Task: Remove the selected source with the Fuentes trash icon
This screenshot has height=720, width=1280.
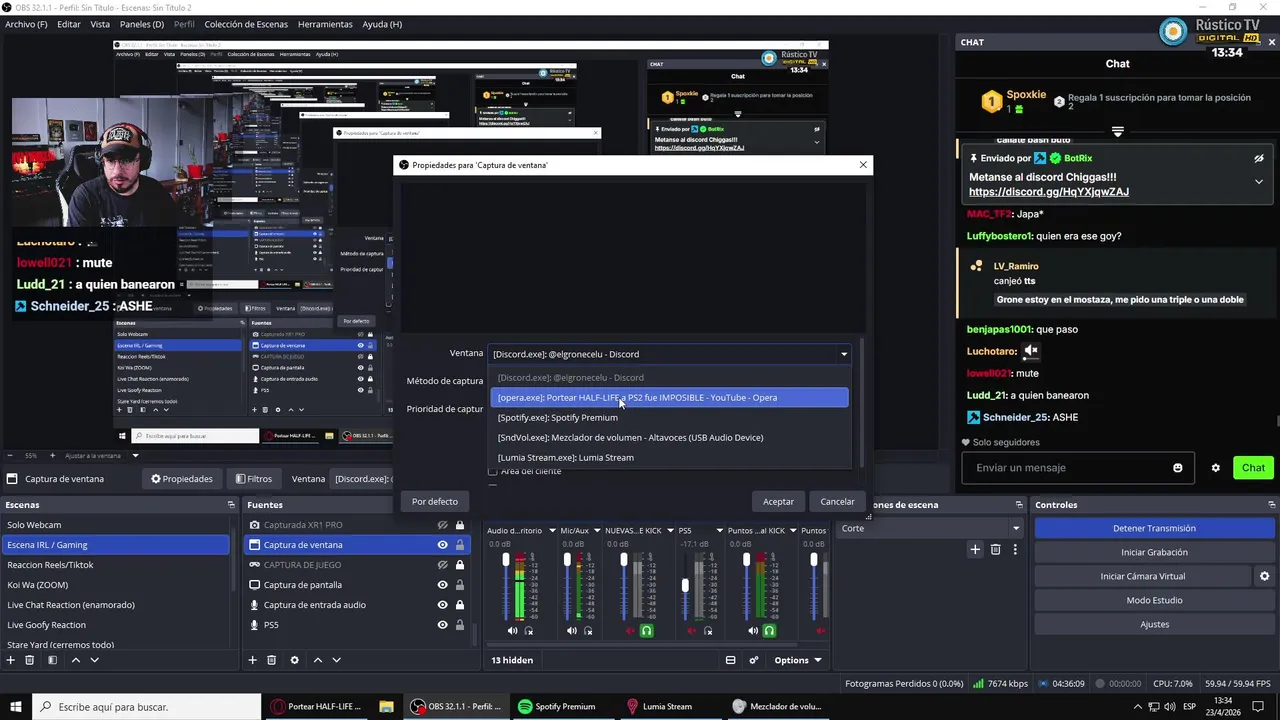Action: [272, 660]
